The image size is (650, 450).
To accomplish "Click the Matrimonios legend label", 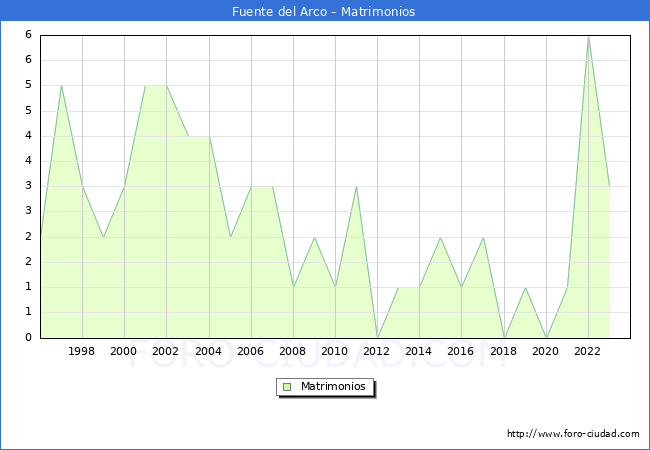I will (333, 386).
